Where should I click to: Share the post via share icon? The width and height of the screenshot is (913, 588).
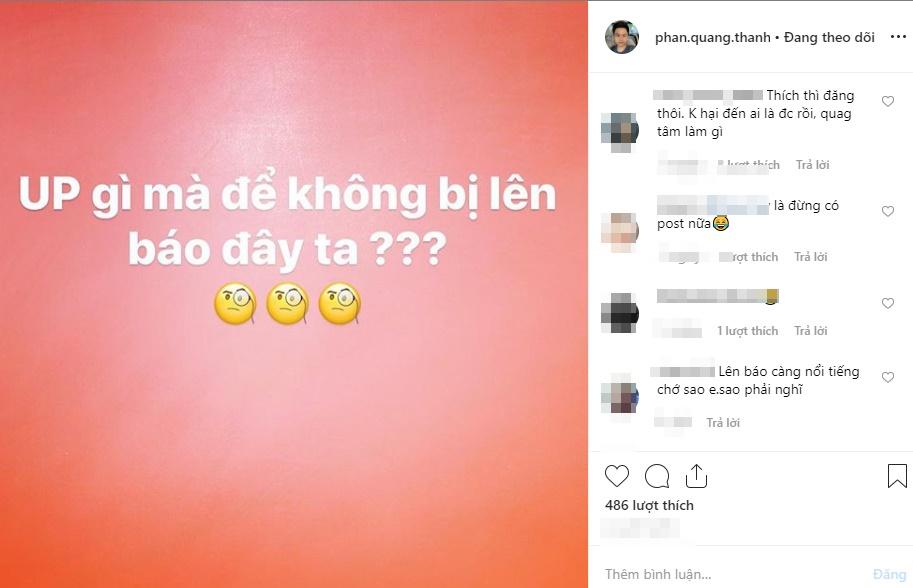click(696, 476)
